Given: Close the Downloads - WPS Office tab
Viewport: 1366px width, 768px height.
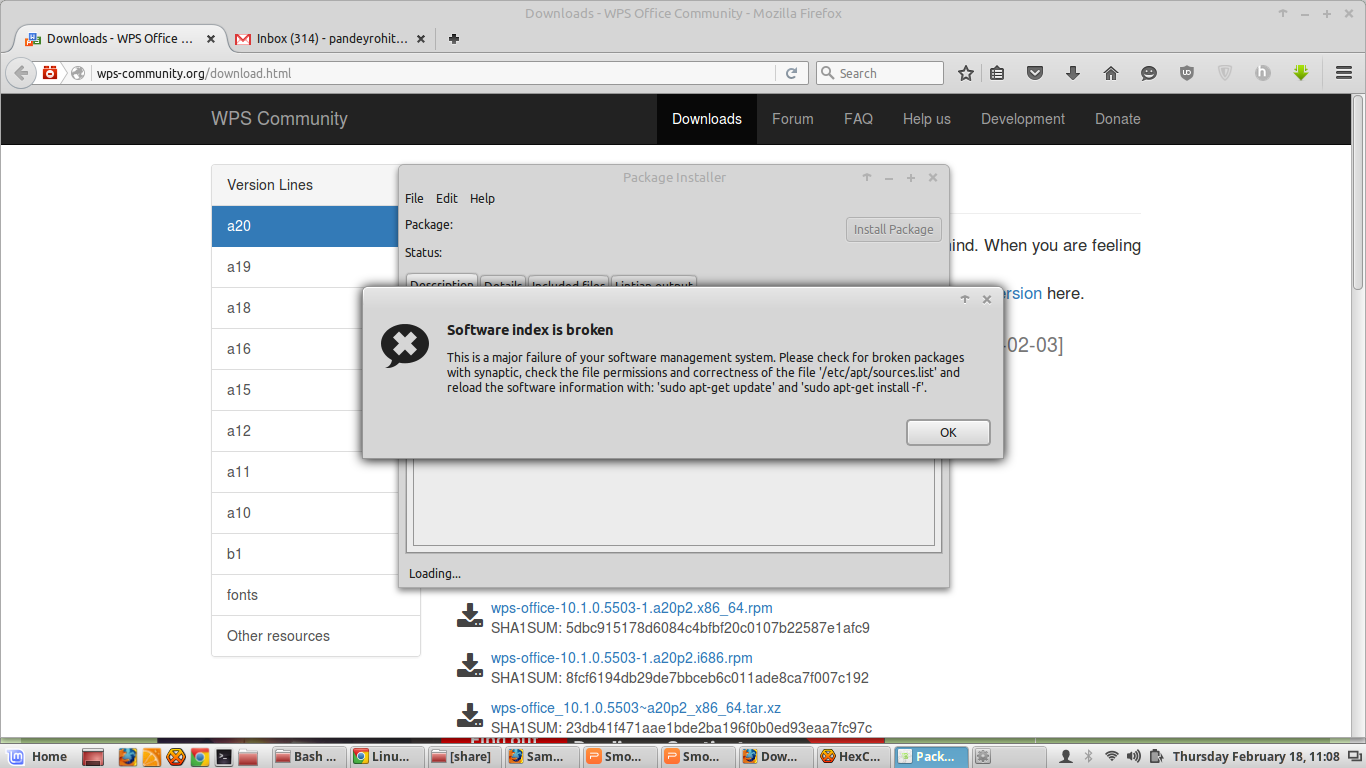Looking at the screenshot, I should click(211, 38).
